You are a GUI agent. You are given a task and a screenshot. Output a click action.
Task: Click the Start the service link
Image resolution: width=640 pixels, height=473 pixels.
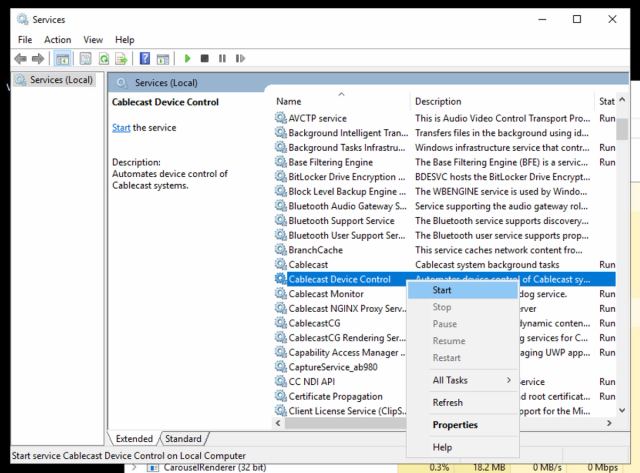tap(121, 128)
